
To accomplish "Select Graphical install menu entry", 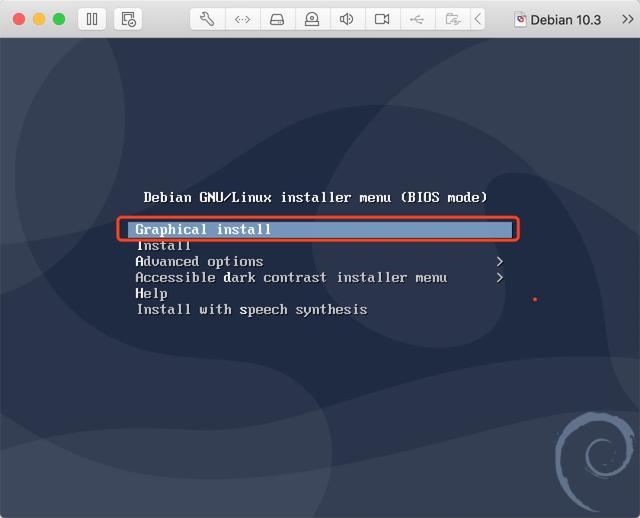I will 320,229.
